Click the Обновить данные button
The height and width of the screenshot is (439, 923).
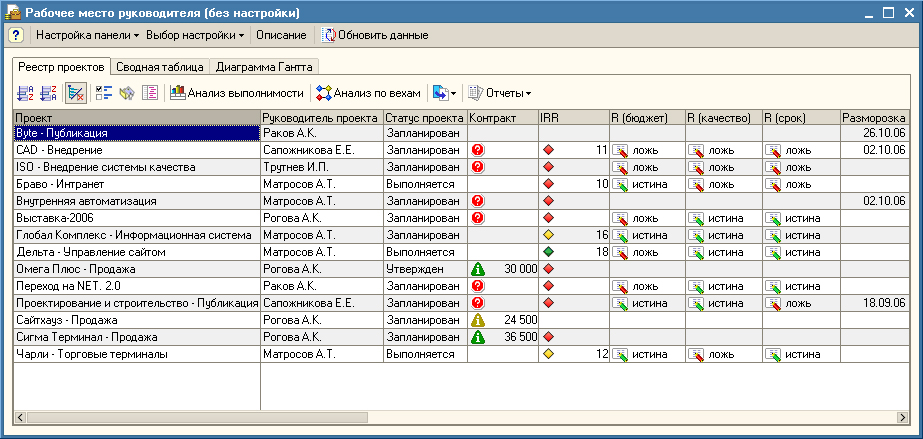click(375, 35)
